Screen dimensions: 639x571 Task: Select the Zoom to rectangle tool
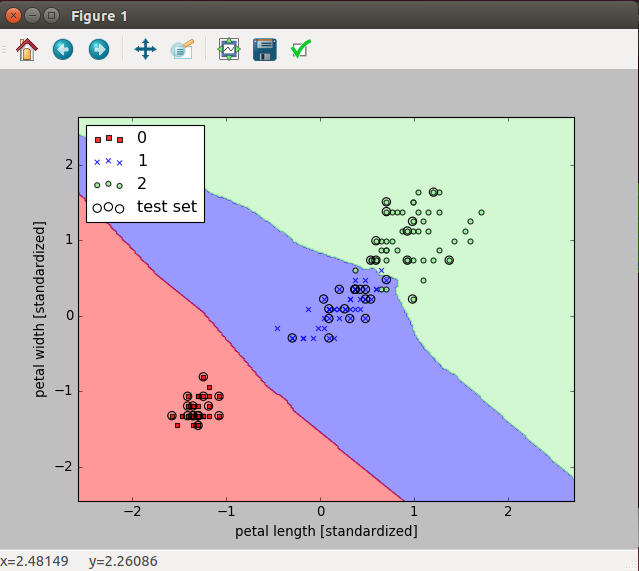coord(181,49)
